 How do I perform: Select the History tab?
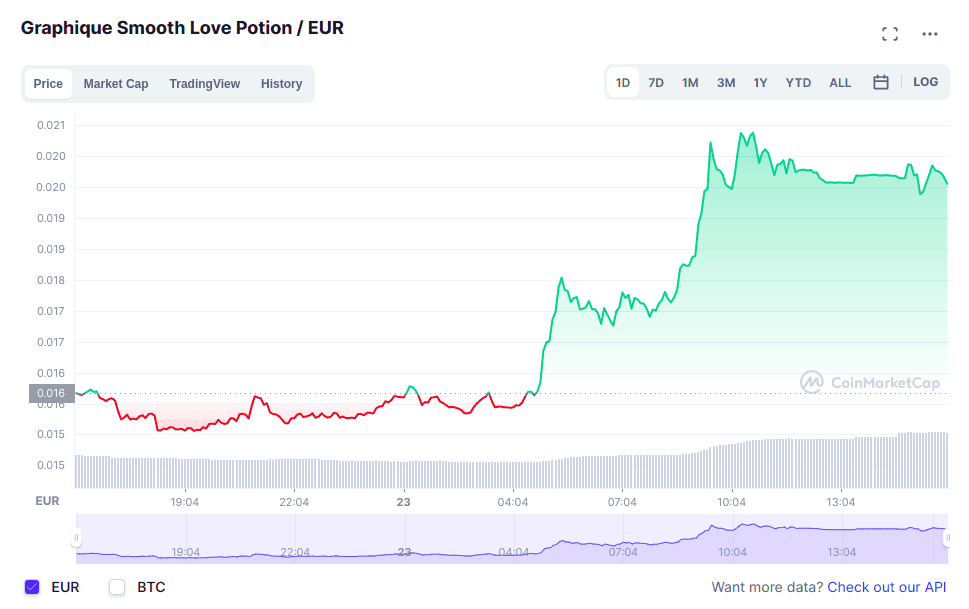[x=281, y=84]
